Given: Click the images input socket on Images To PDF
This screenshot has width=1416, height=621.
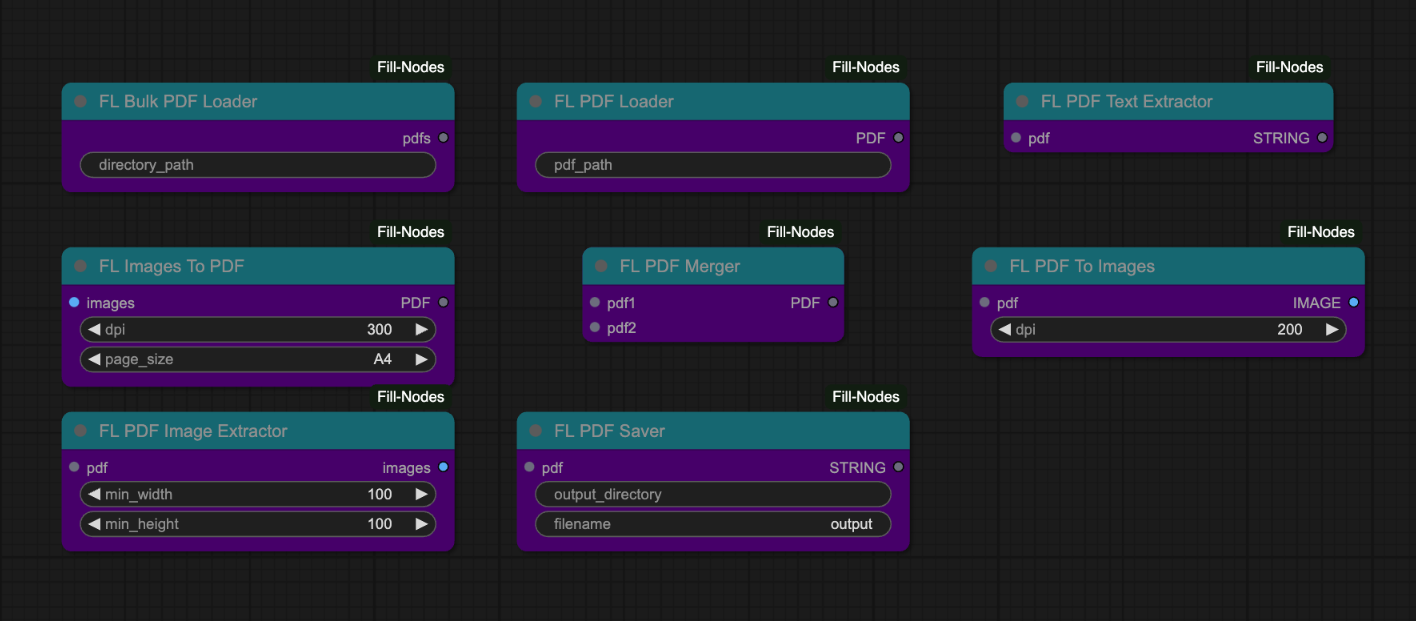Looking at the screenshot, I should point(74,302).
